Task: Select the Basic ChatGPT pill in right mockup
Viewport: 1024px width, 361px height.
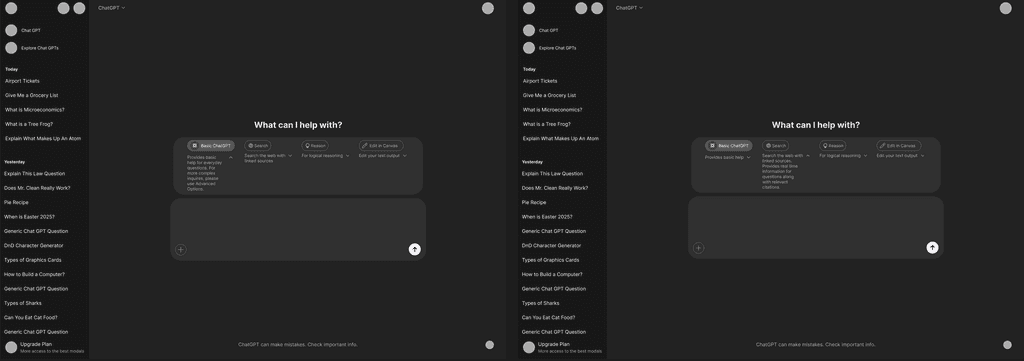Action: point(729,146)
